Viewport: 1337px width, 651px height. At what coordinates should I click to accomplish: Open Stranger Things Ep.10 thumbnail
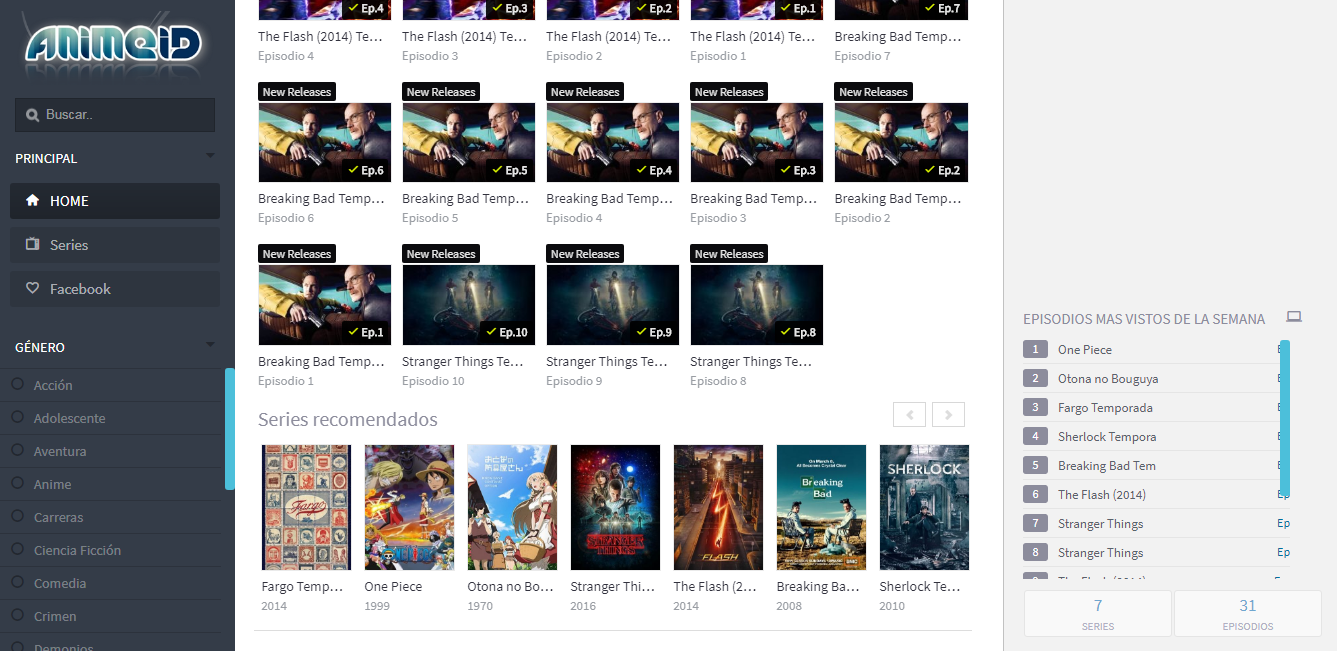[x=469, y=305]
